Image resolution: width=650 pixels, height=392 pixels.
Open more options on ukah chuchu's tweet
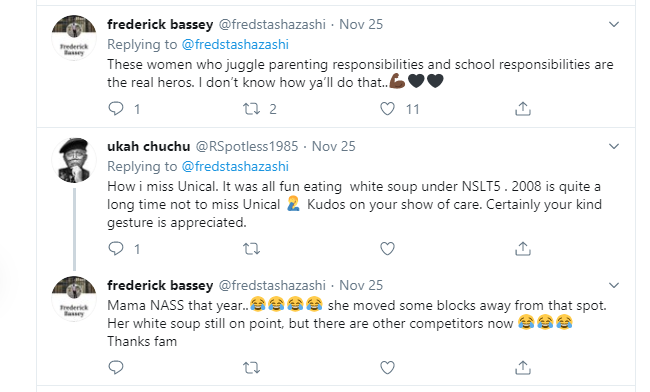[x=614, y=146]
